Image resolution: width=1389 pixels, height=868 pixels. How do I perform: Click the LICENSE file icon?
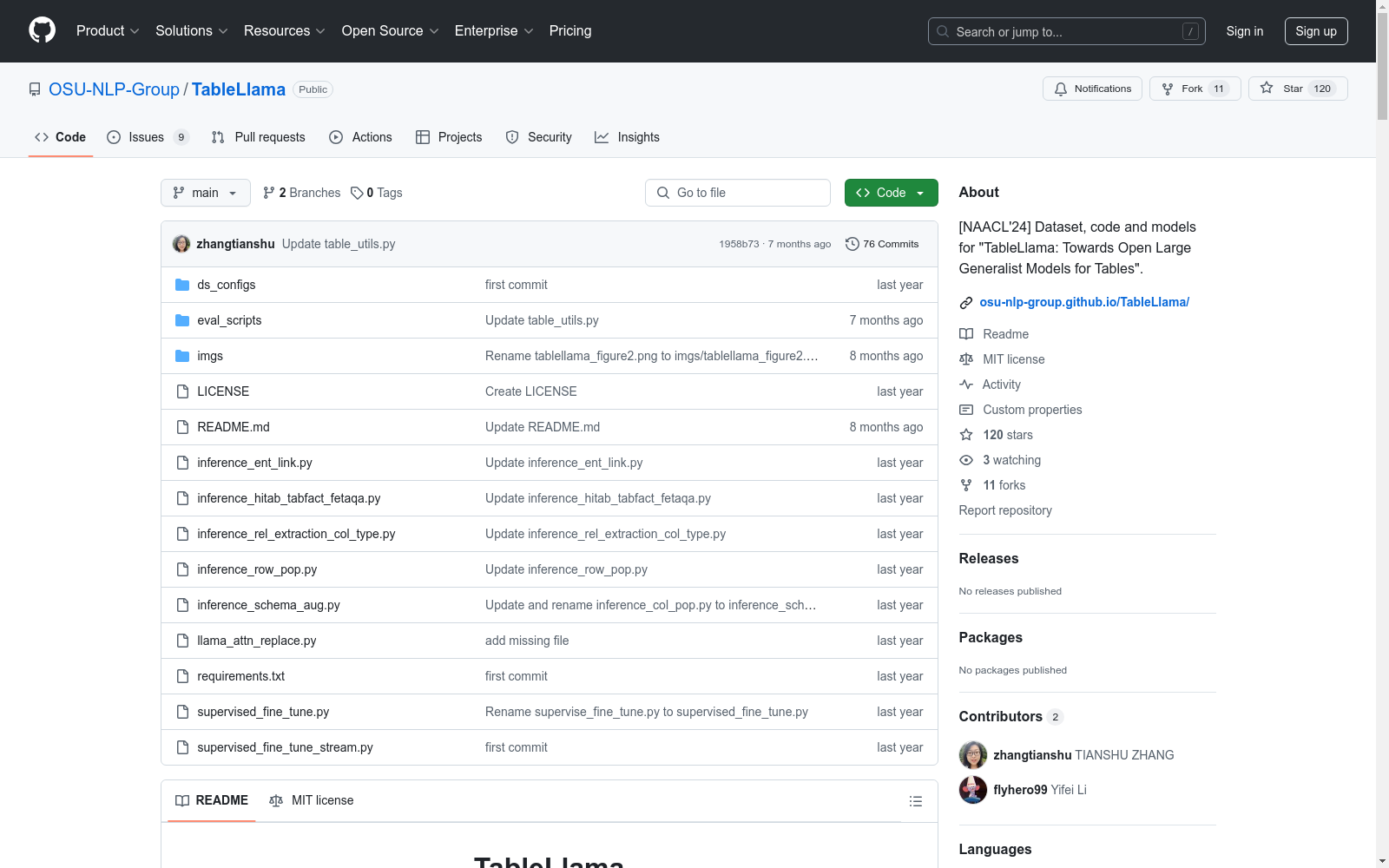click(x=182, y=391)
